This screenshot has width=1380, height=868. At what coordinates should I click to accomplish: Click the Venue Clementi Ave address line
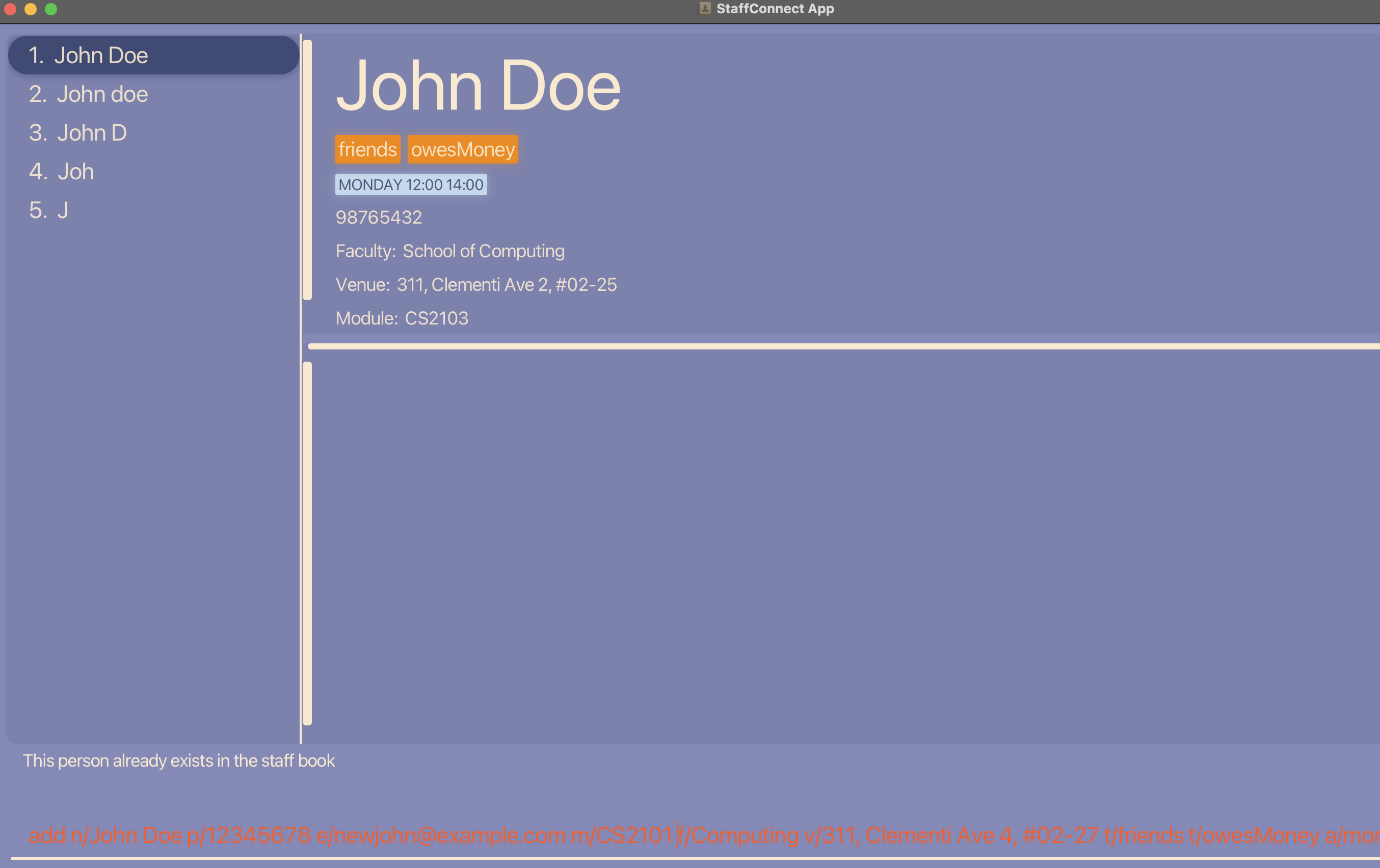click(475, 285)
